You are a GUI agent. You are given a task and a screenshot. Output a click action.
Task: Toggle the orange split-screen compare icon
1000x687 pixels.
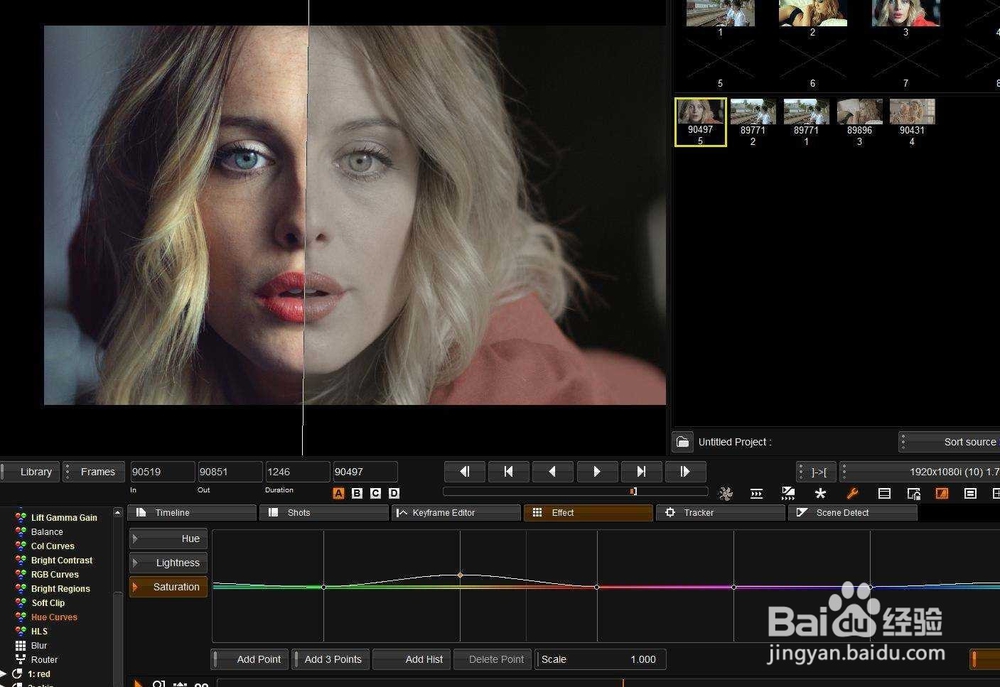(x=941, y=493)
